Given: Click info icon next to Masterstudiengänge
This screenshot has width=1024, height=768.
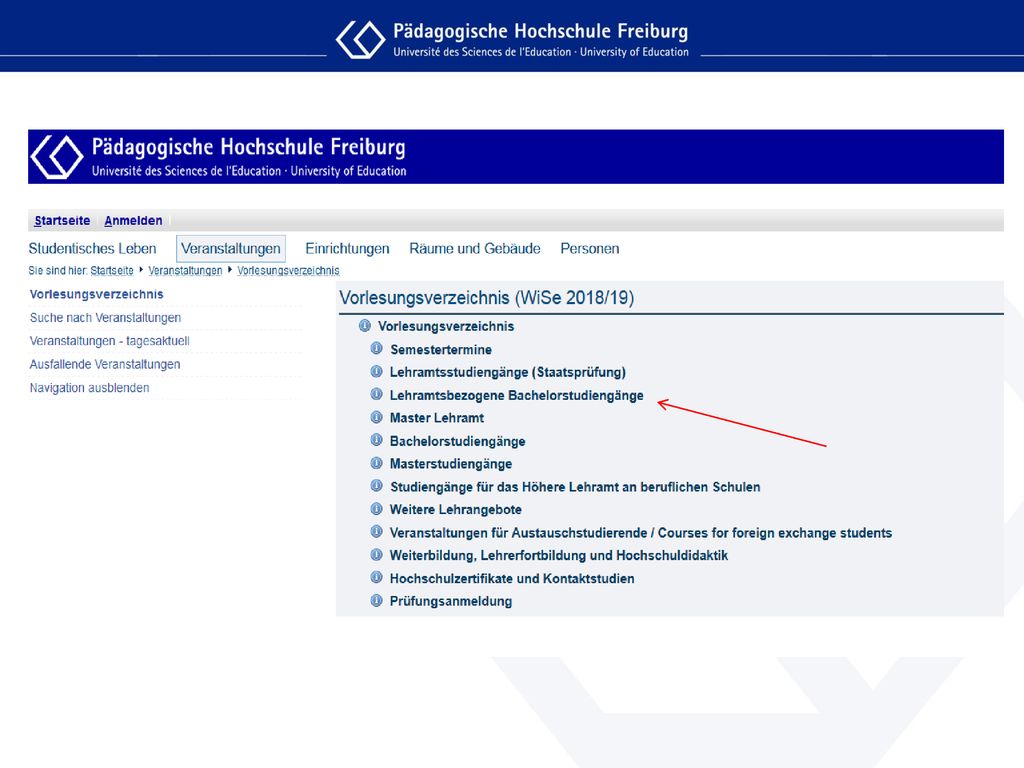Looking at the screenshot, I should pyautogui.click(x=377, y=462).
